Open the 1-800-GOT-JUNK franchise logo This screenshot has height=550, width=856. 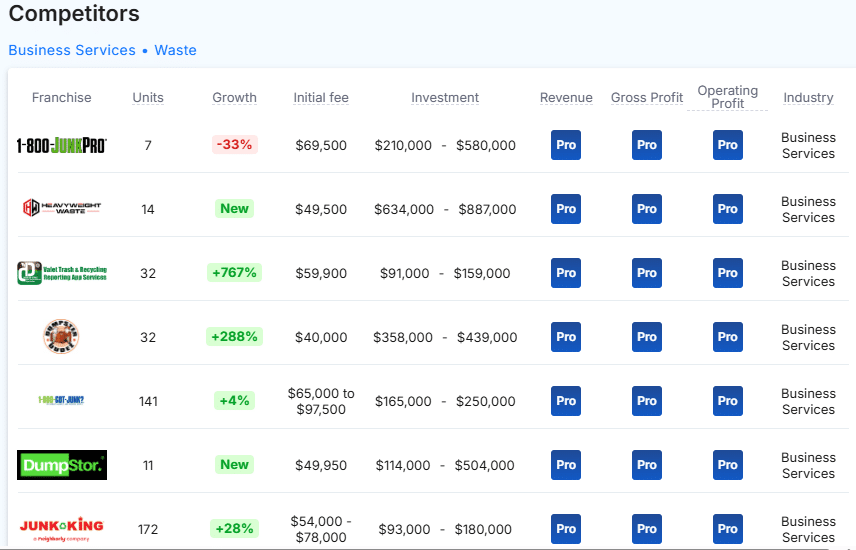[x=61, y=400]
